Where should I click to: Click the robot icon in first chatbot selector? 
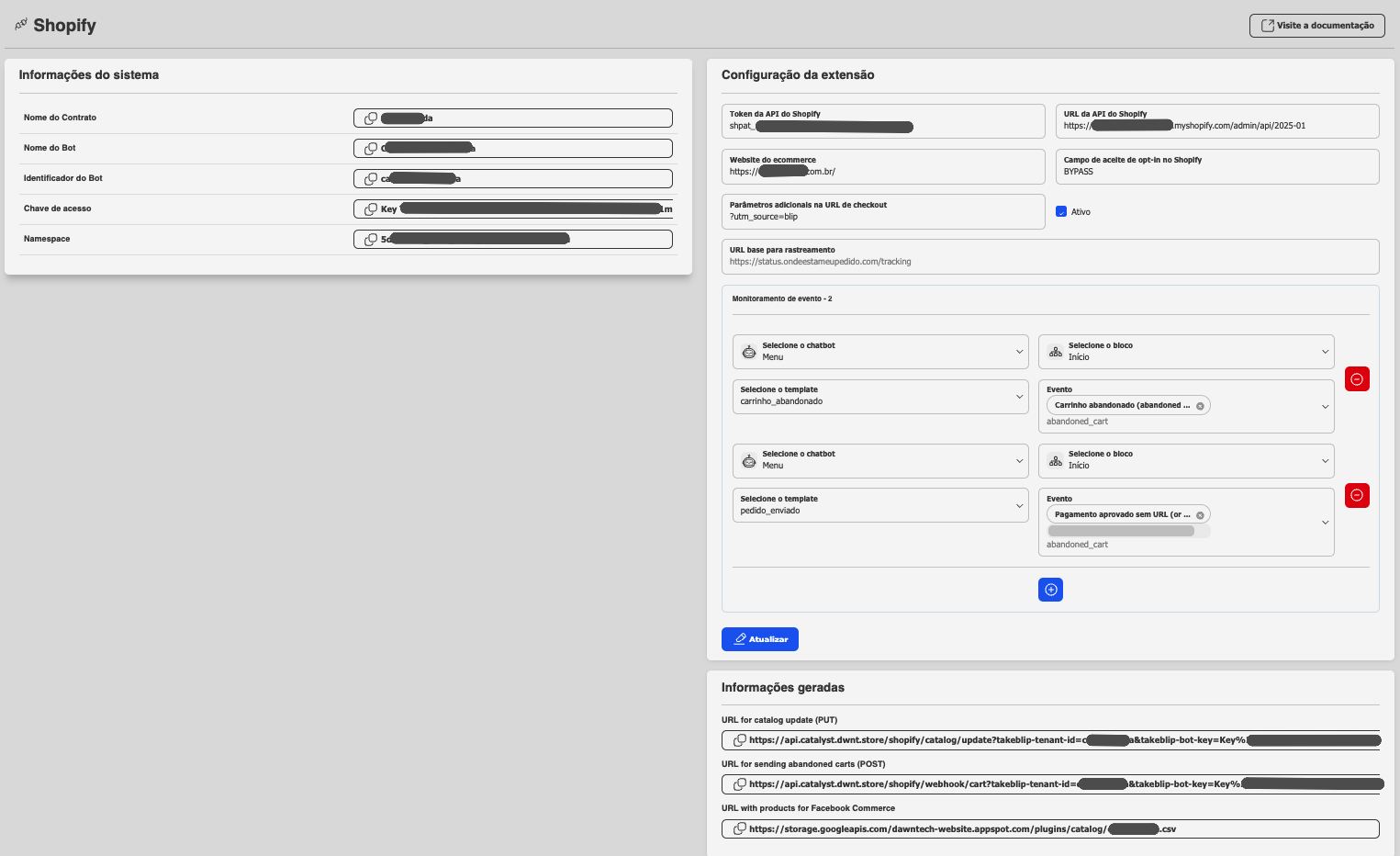pos(749,352)
